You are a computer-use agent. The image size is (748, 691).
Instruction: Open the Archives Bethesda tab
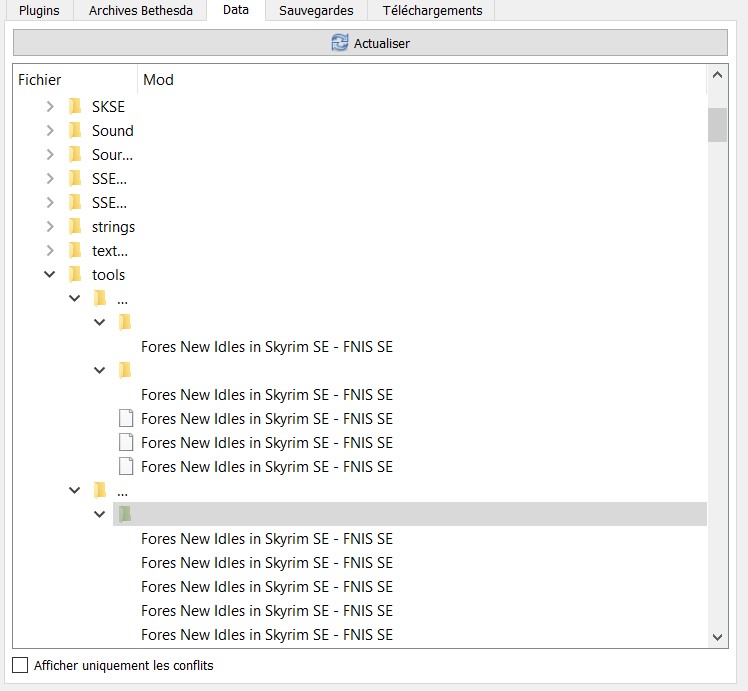pos(141,10)
